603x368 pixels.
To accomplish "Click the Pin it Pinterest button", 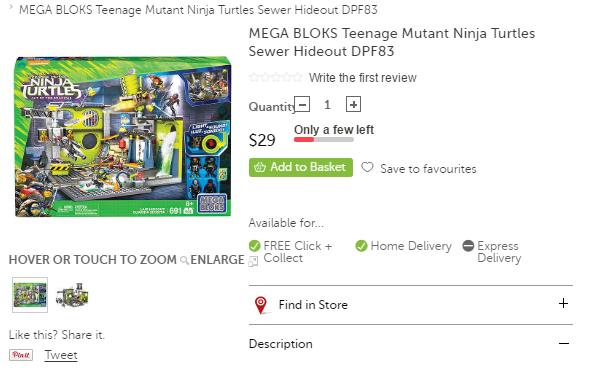I will (x=21, y=355).
